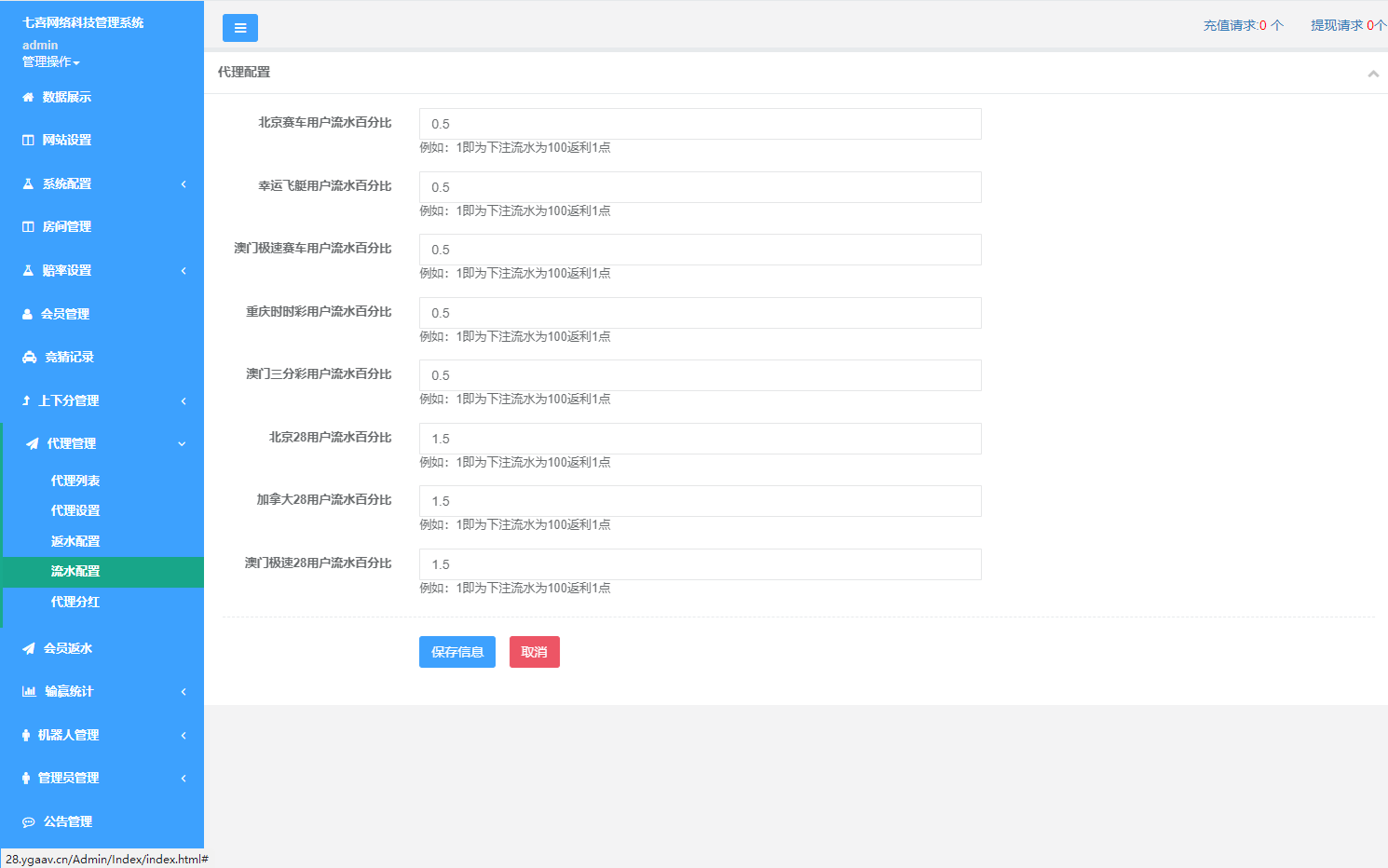This screenshot has height=868, width=1388.
Task: Click the bar chart icon beside 输赢统计
Action: point(29,692)
